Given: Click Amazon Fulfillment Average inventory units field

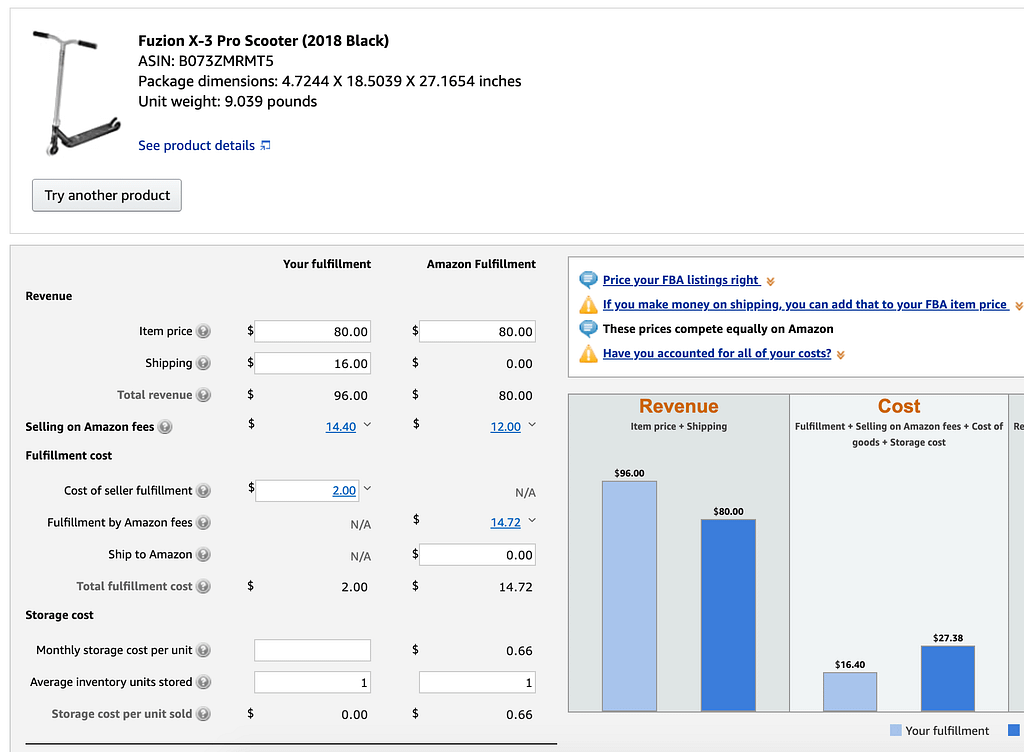Looking at the screenshot, I should (477, 682).
